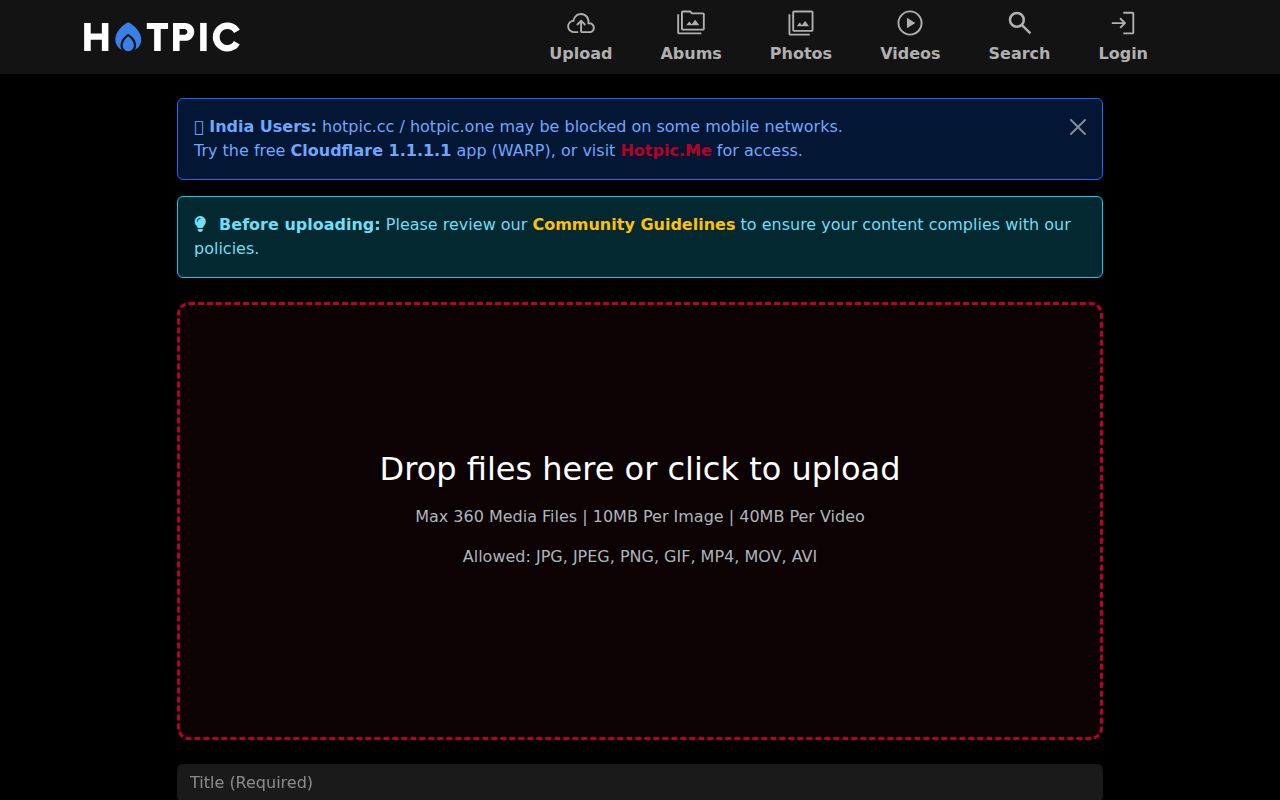Visit the Hotpic.Me link
The width and height of the screenshot is (1280, 800).
click(665, 150)
